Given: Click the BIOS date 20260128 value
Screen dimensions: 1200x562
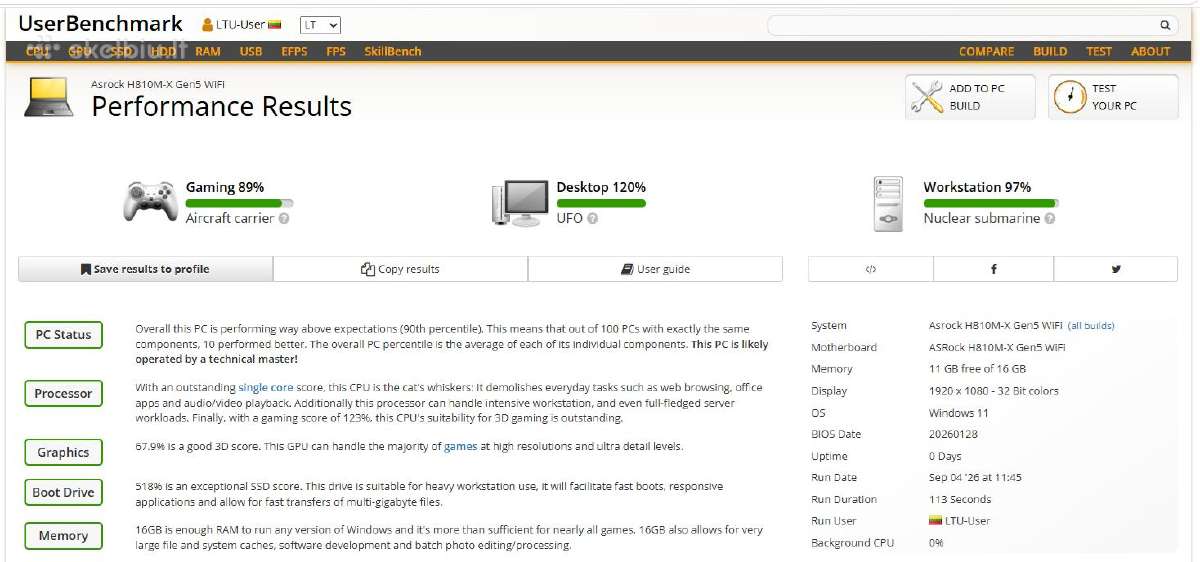Looking at the screenshot, I should coord(951,435).
